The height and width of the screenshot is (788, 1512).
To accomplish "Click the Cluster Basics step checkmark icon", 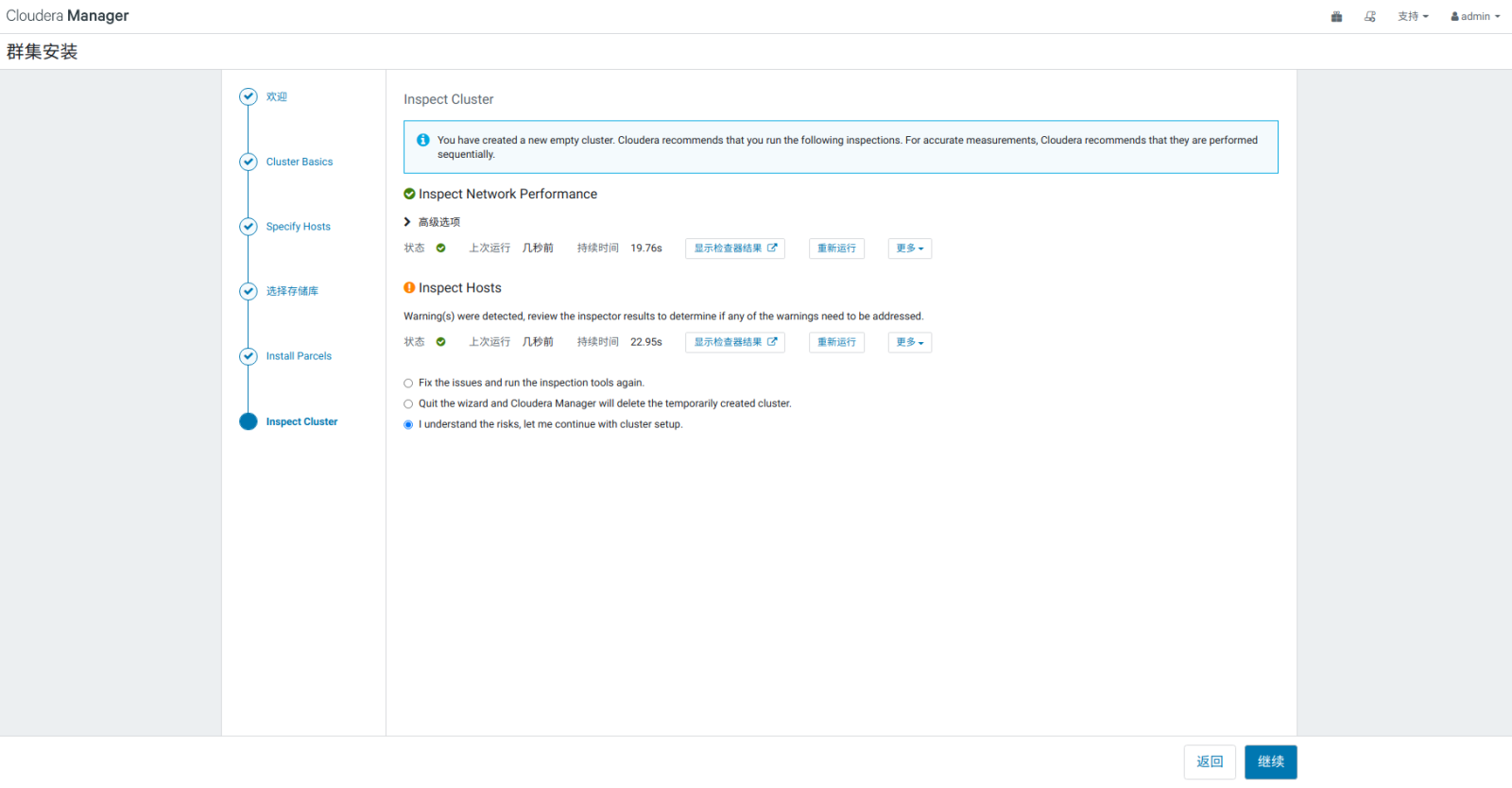I will 249,162.
